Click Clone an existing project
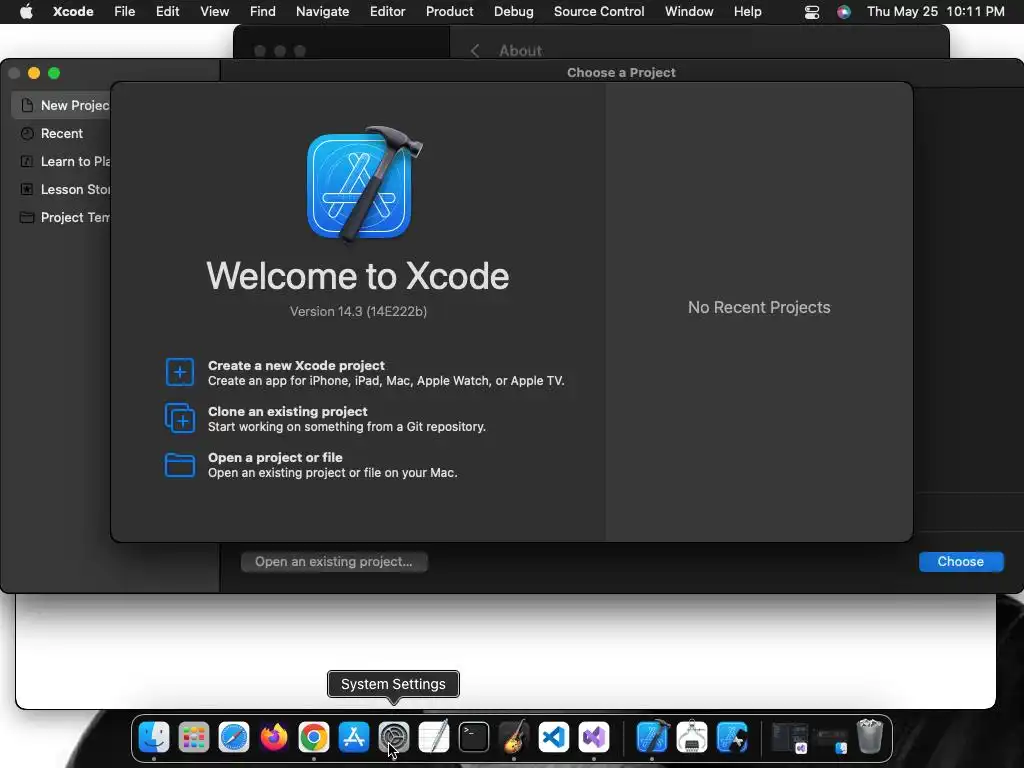The height and width of the screenshot is (768, 1024). pos(325,419)
